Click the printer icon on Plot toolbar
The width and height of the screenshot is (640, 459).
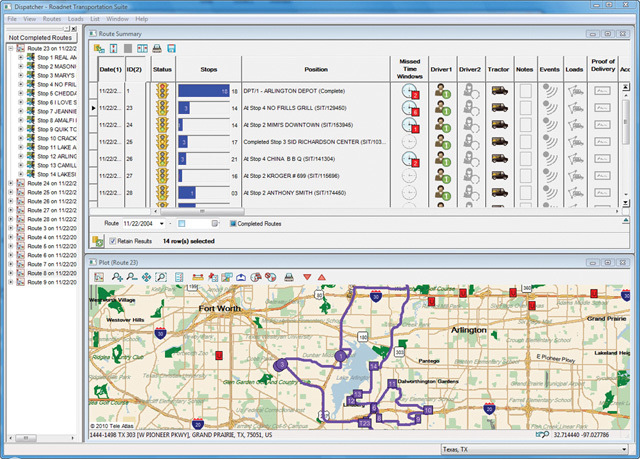pos(288,276)
